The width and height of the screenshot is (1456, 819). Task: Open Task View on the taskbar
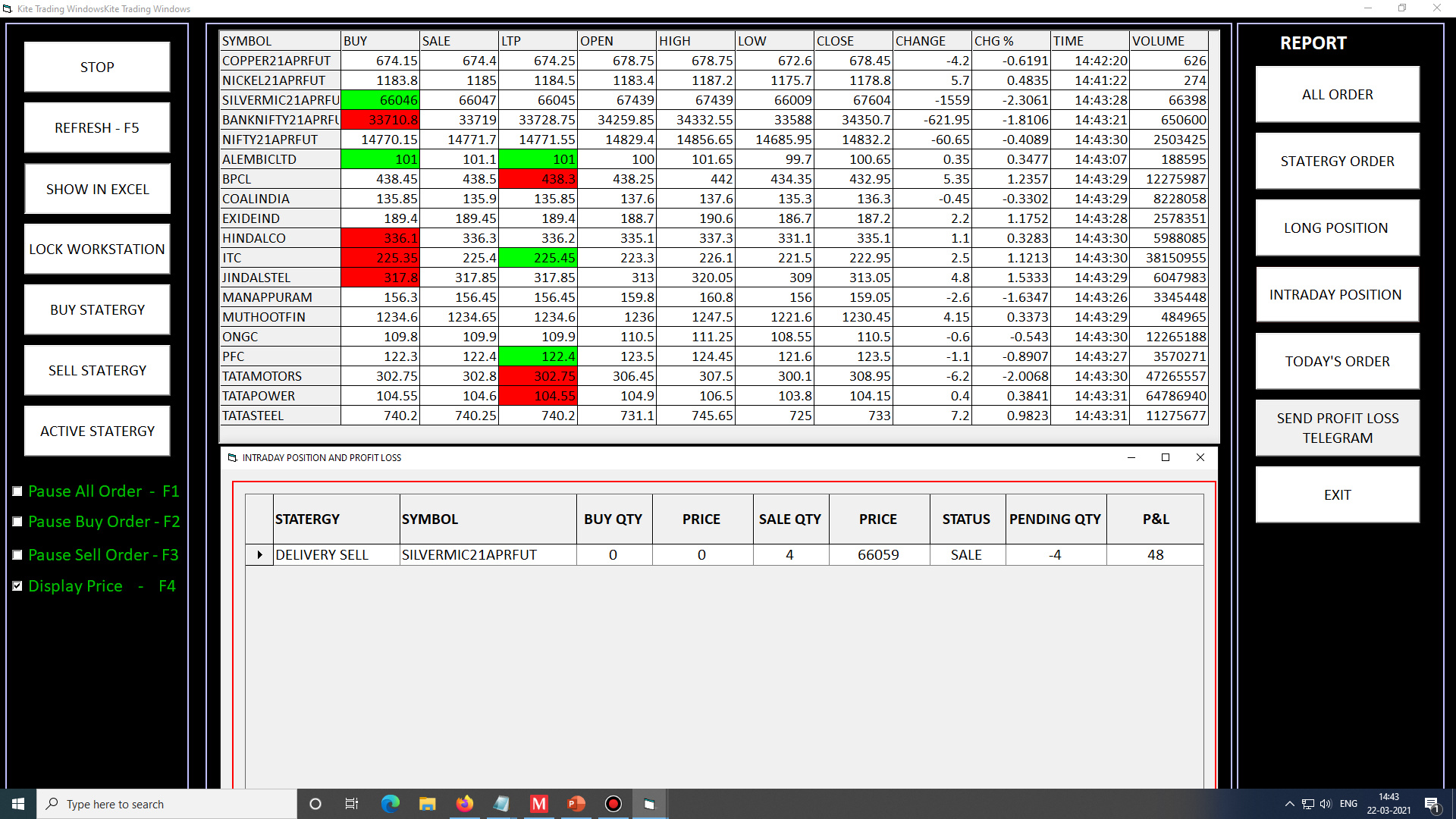(352, 804)
